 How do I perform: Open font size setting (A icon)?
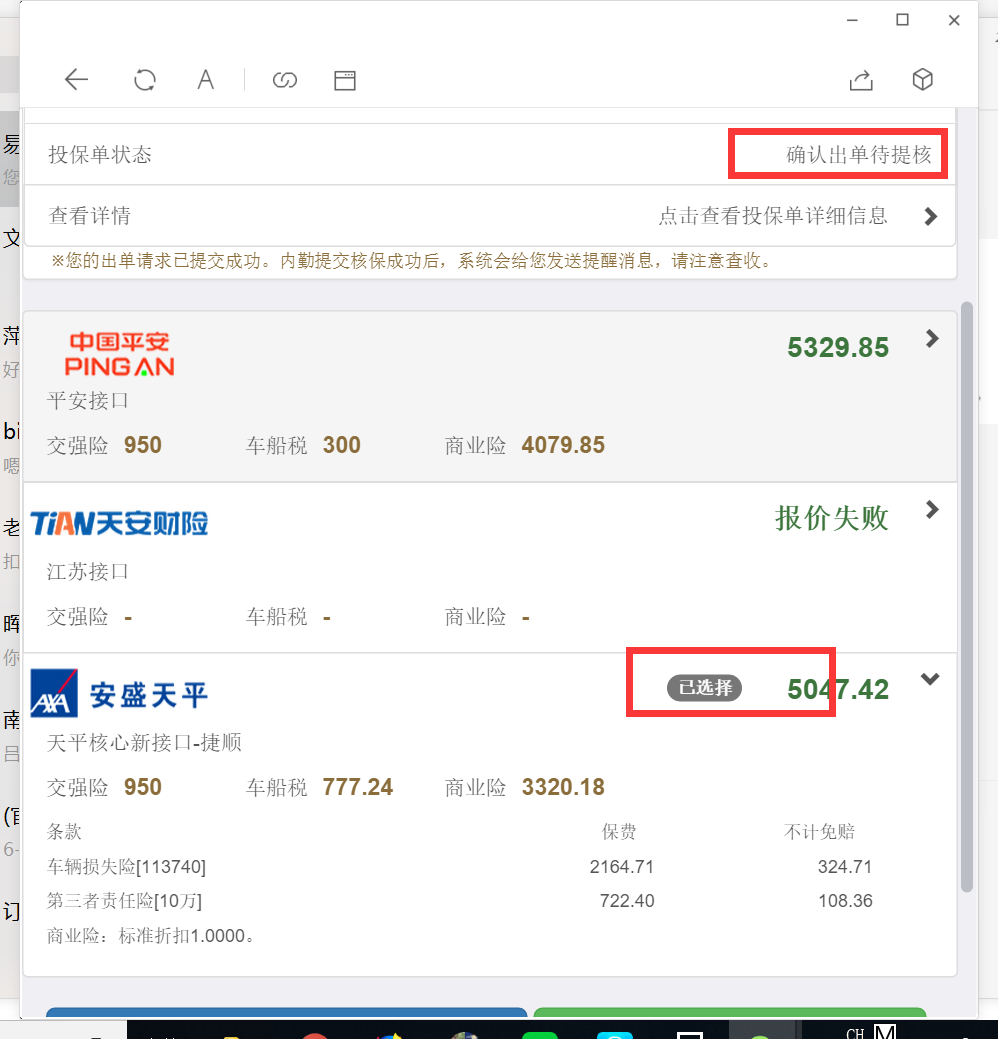(x=205, y=80)
